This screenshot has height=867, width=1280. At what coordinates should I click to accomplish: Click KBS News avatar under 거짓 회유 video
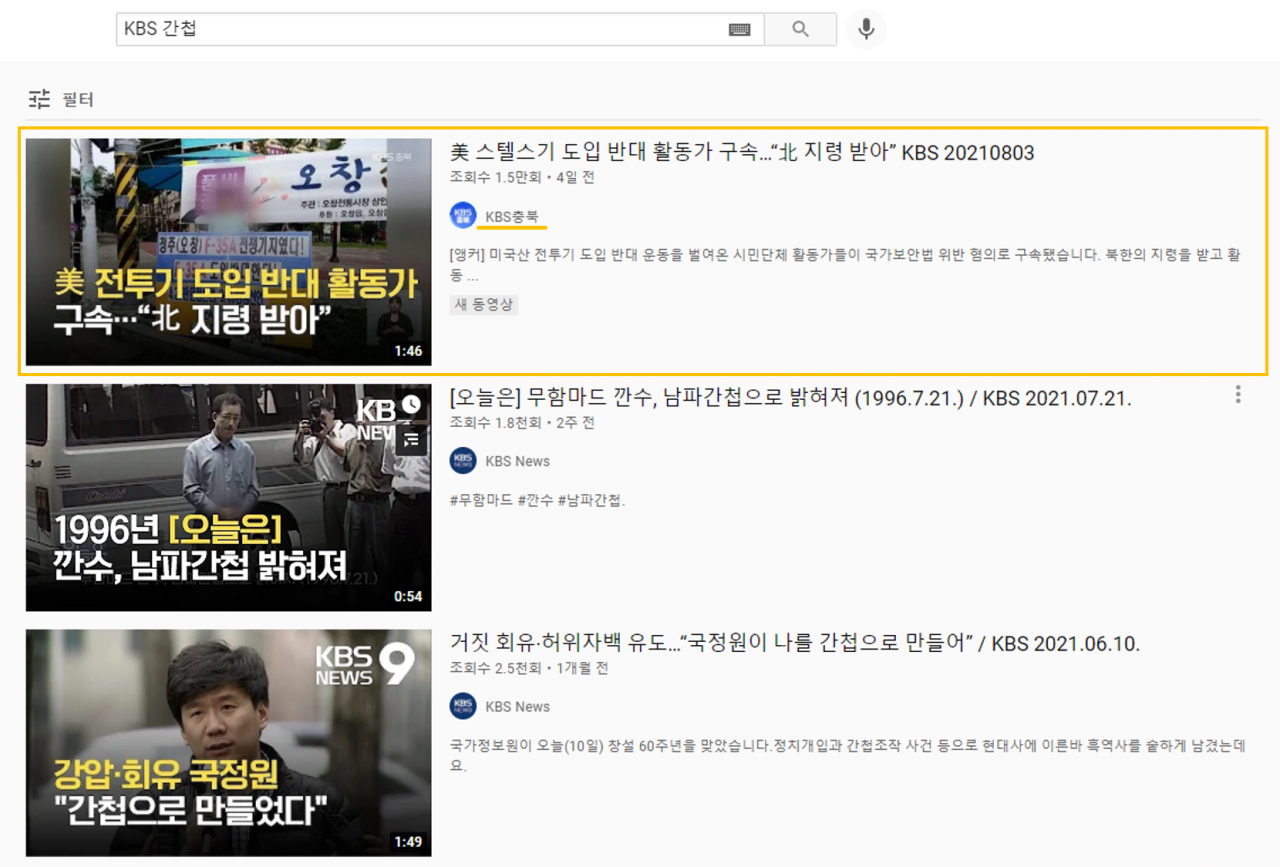click(463, 706)
